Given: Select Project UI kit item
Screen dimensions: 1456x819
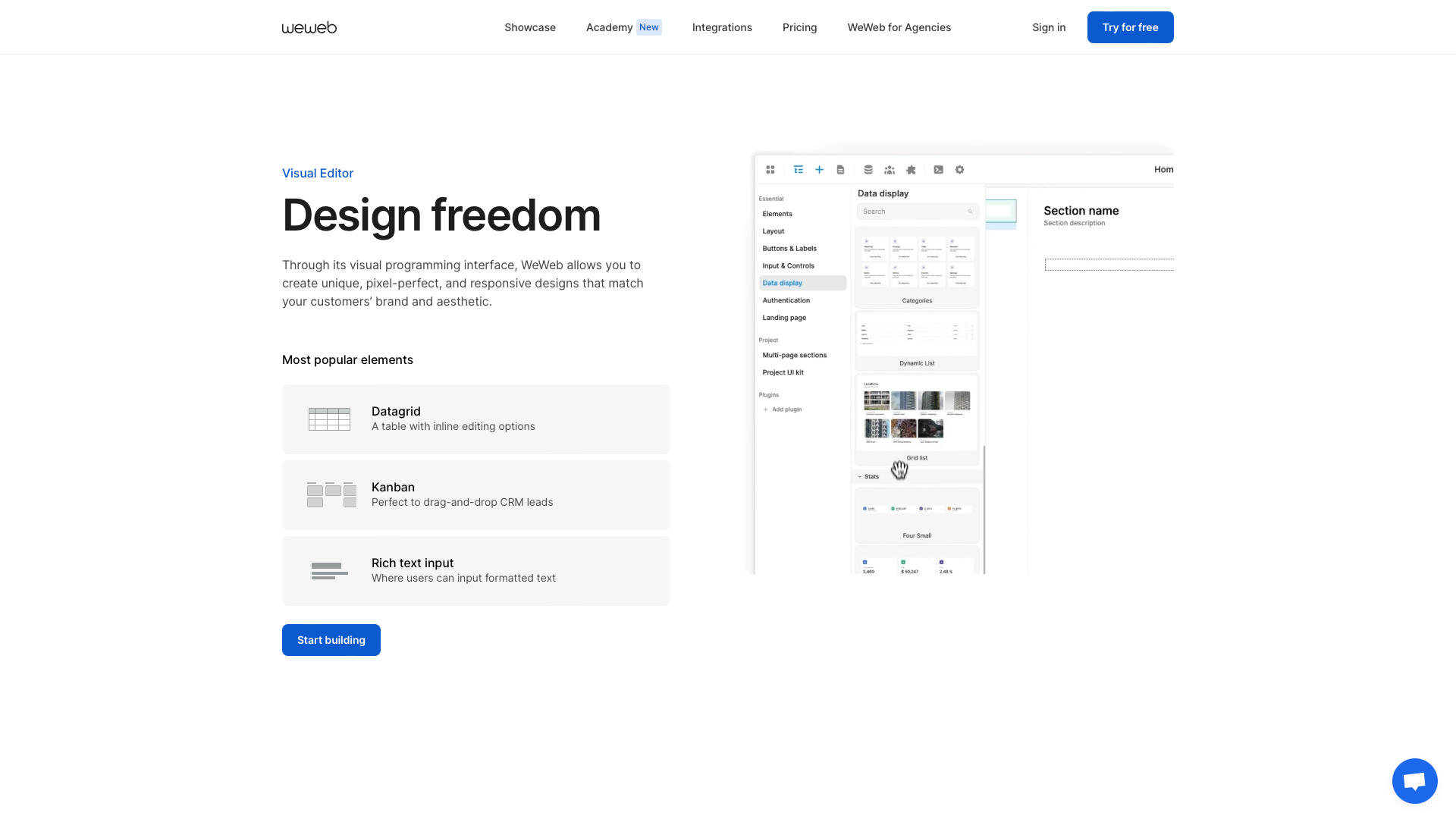Looking at the screenshot, I should pyautogui.click(x=783, y=372).
